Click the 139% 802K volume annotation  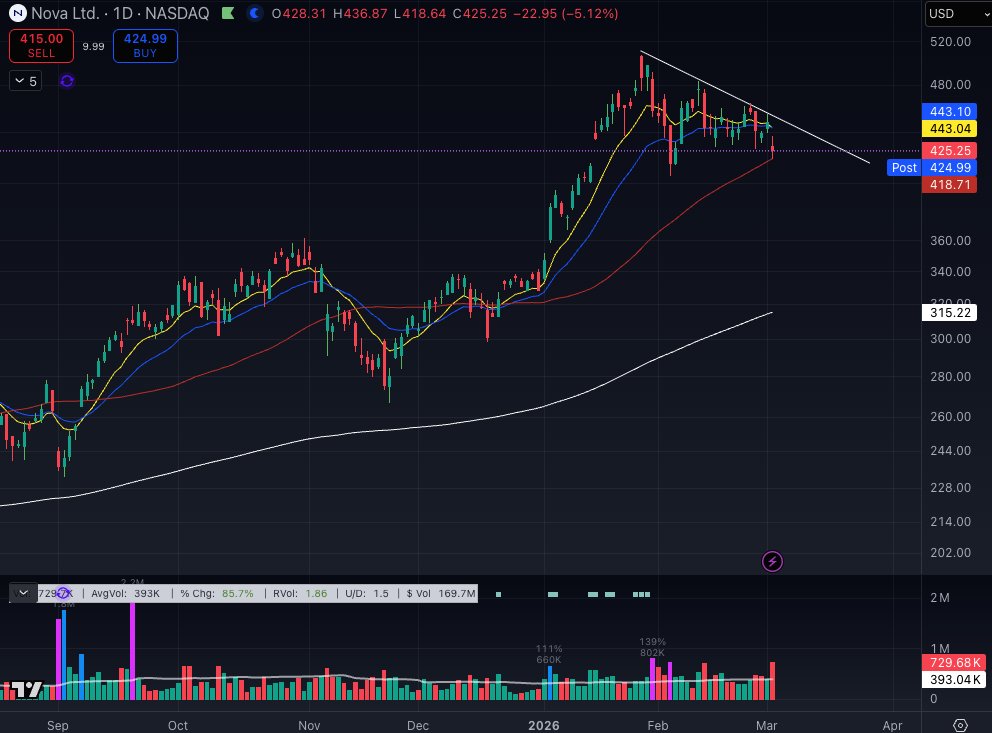(652, 647)
